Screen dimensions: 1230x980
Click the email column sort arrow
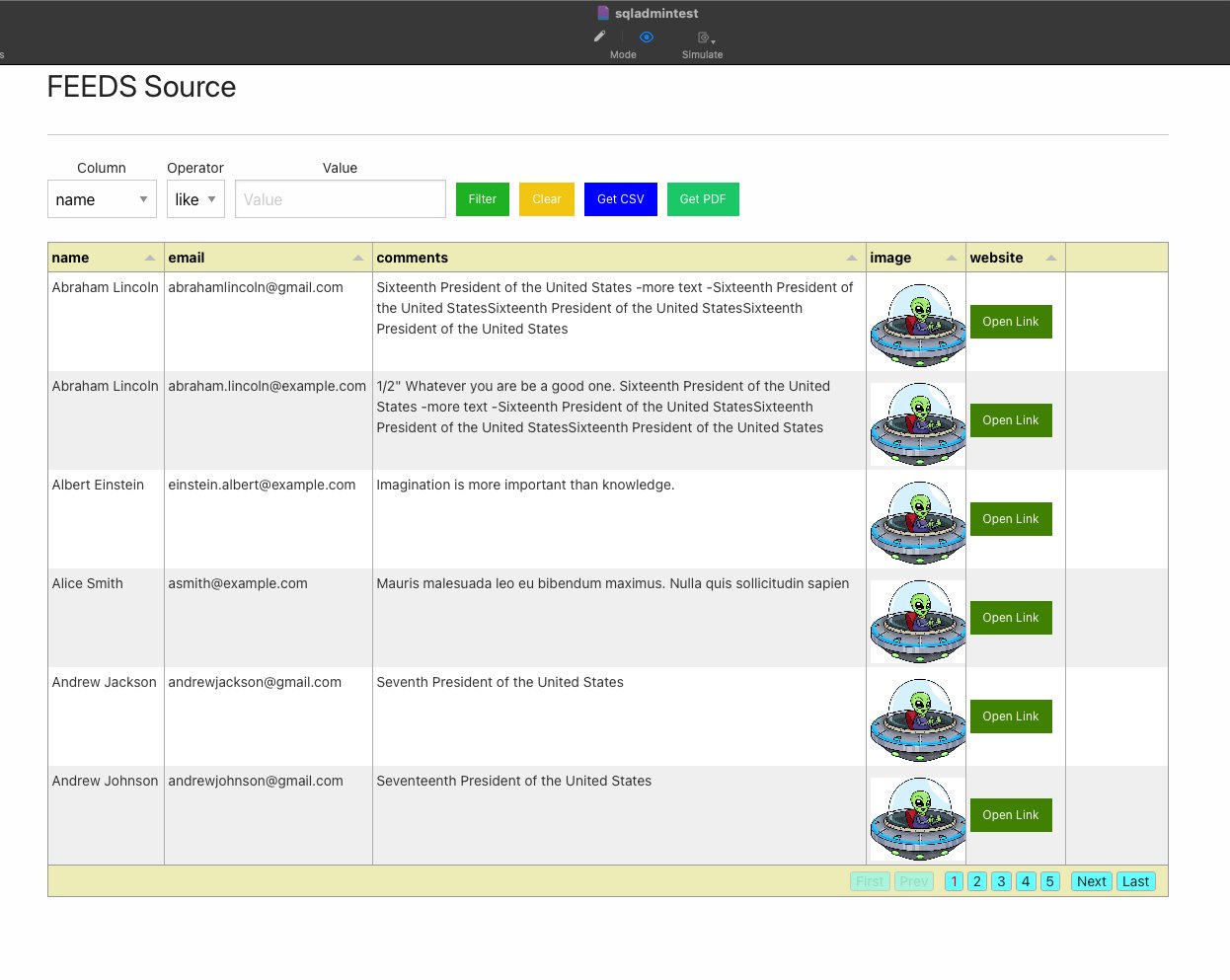click(x=357, y=256)
